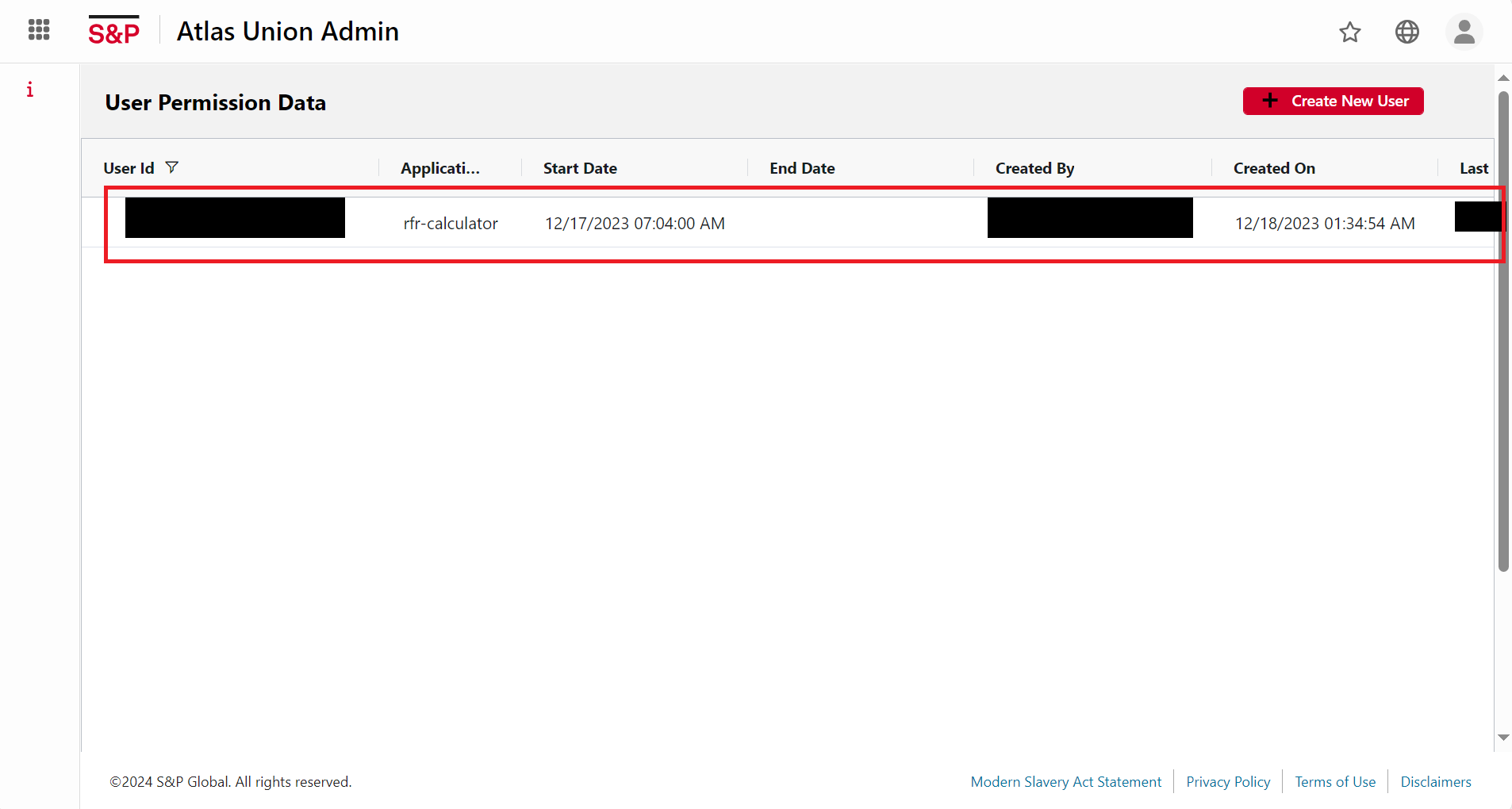Sort by Application column header
Viewport: 1512px width, 809px height.
(x=440, y=168)
